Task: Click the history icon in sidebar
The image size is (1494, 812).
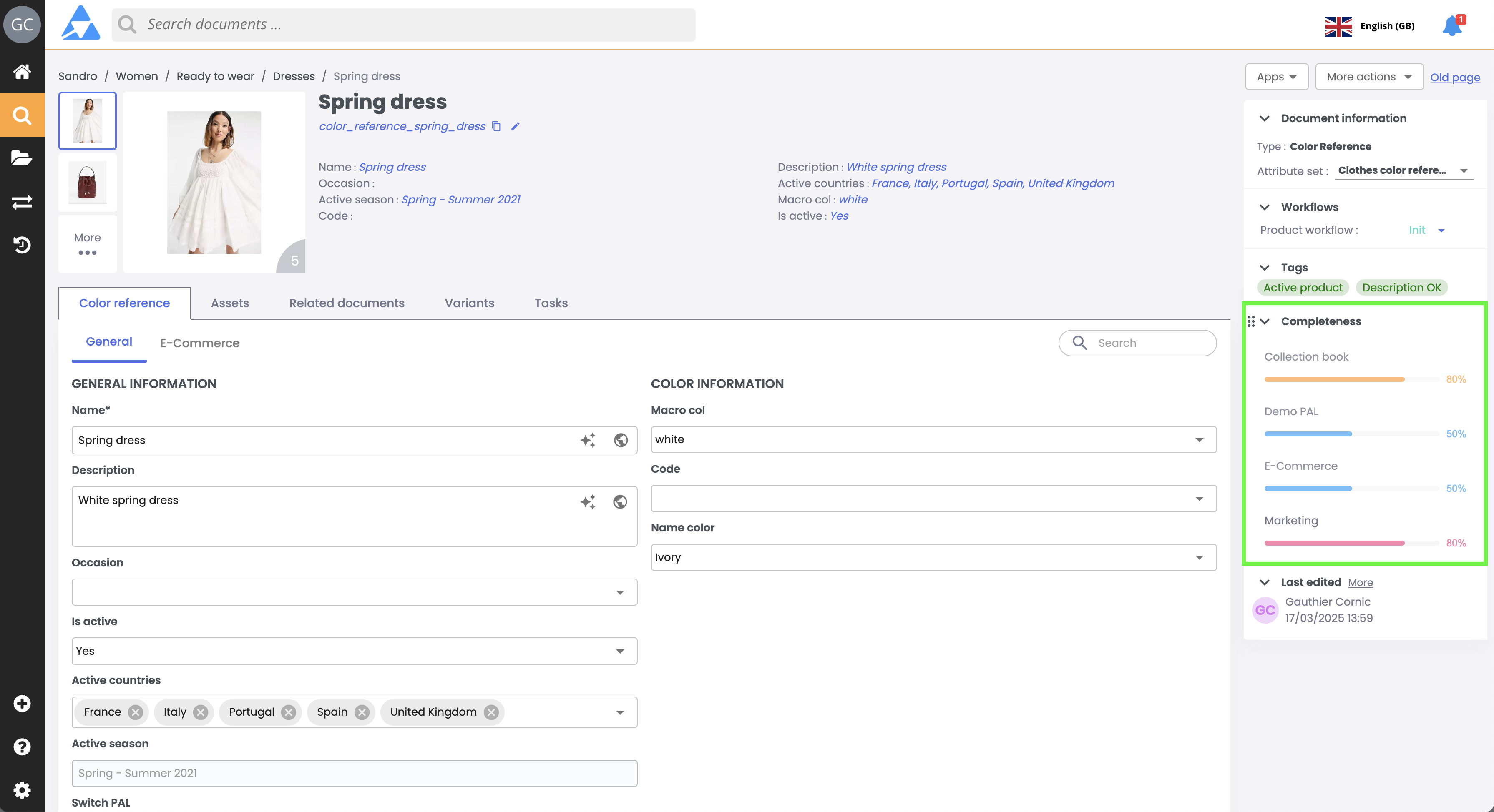Action: 22,245
